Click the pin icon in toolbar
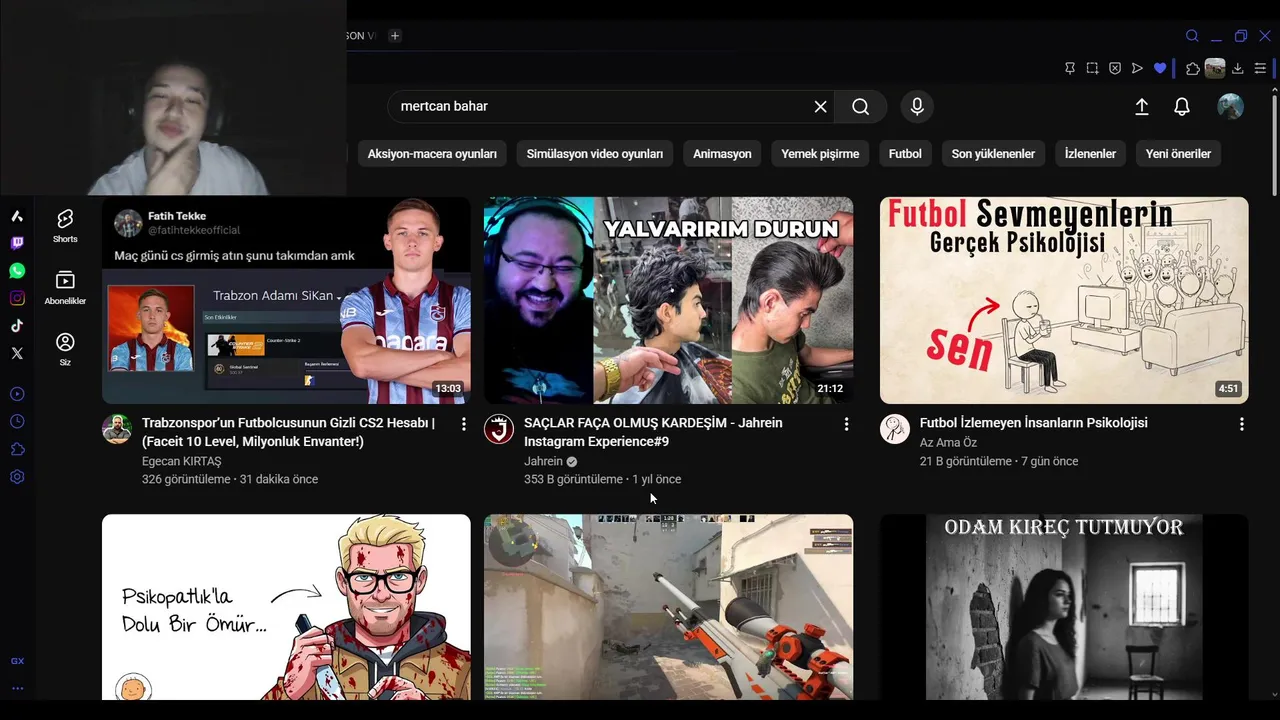1280x720 pixels. click(1070, 68)
